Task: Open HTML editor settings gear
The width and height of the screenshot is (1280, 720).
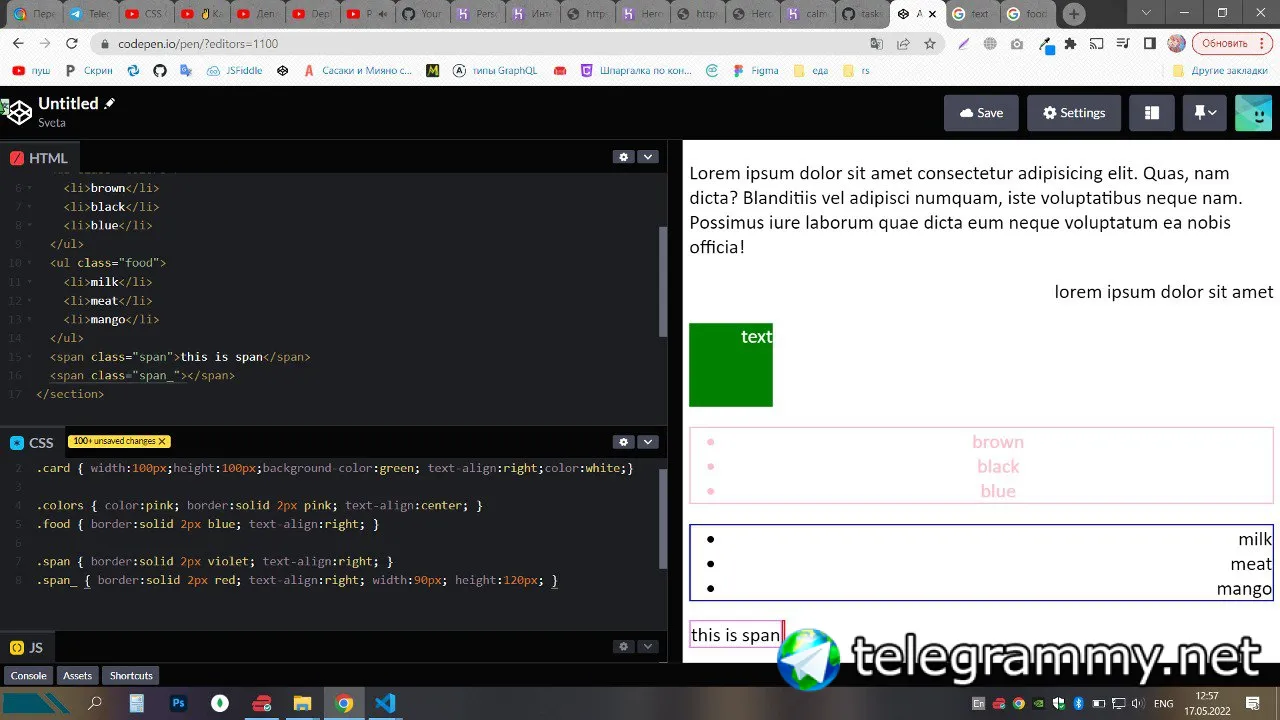Action: [624, 157]
